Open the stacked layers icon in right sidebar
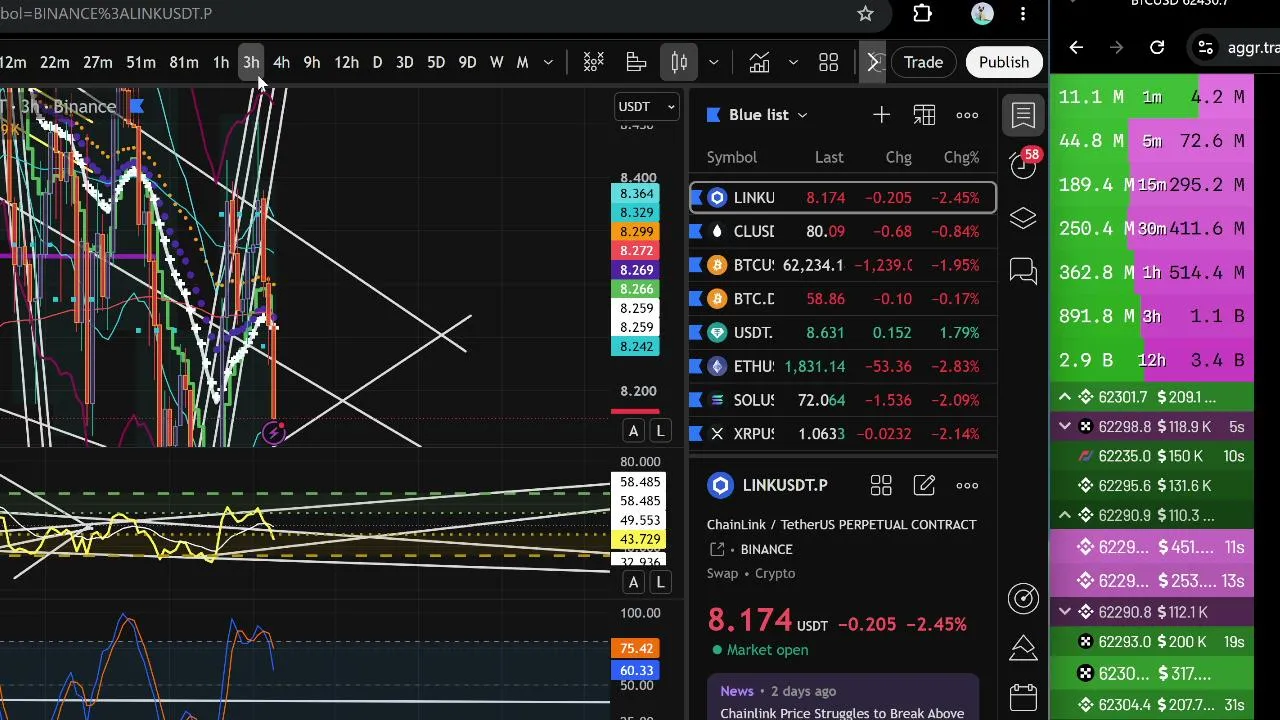 (x=1023, y=218)
